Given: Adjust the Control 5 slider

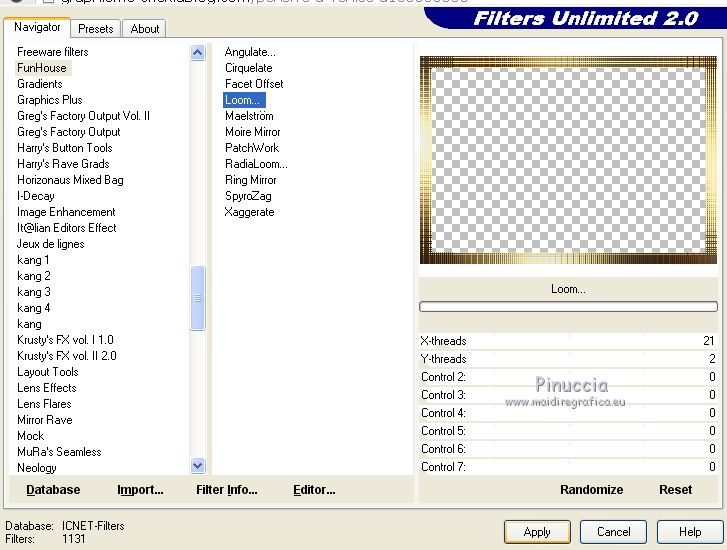Looking at the screenshot, I should point(568,431).
